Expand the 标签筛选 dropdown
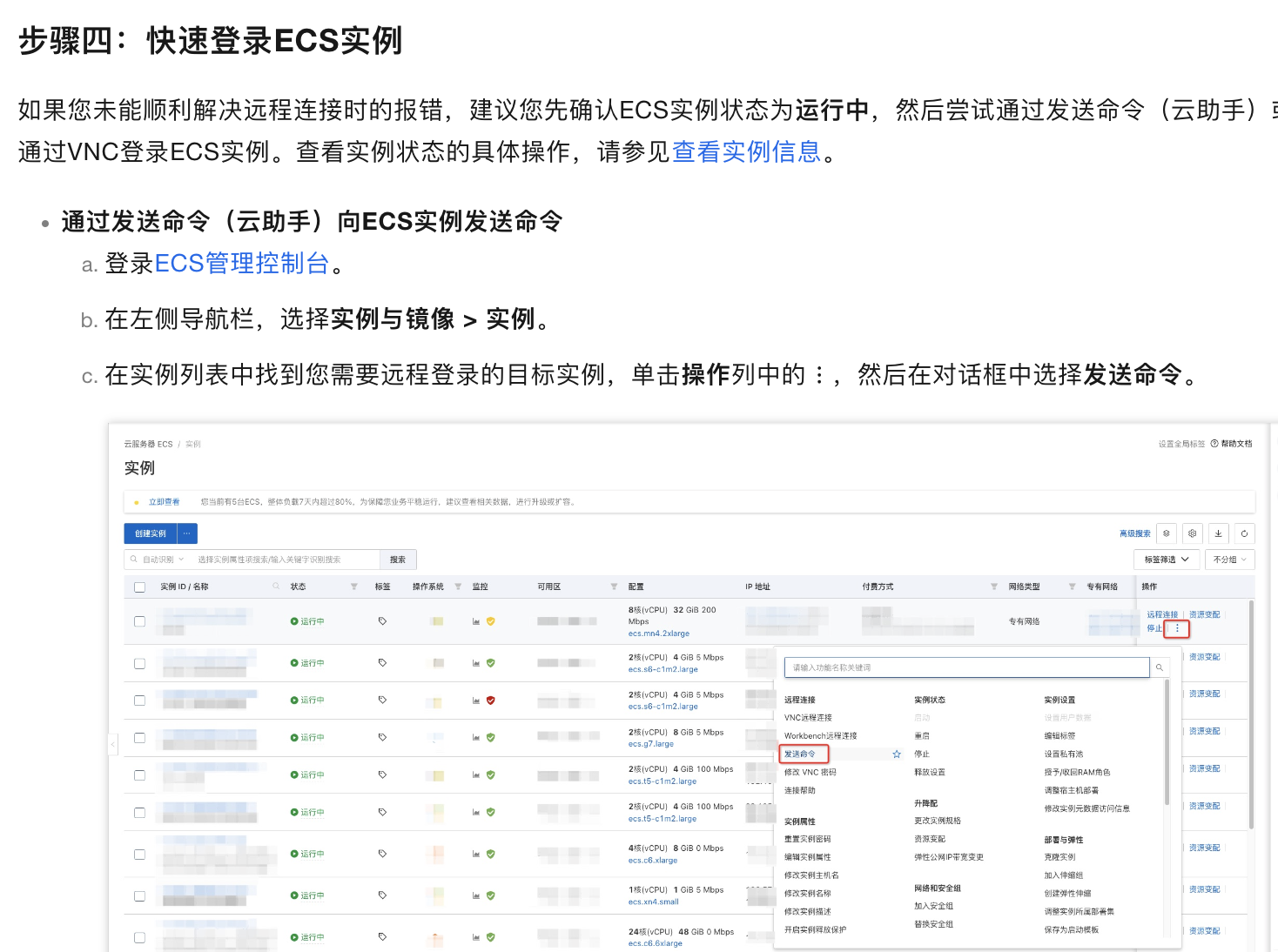This screenshot has width=1278, height=952. [x=1167, y=560]
